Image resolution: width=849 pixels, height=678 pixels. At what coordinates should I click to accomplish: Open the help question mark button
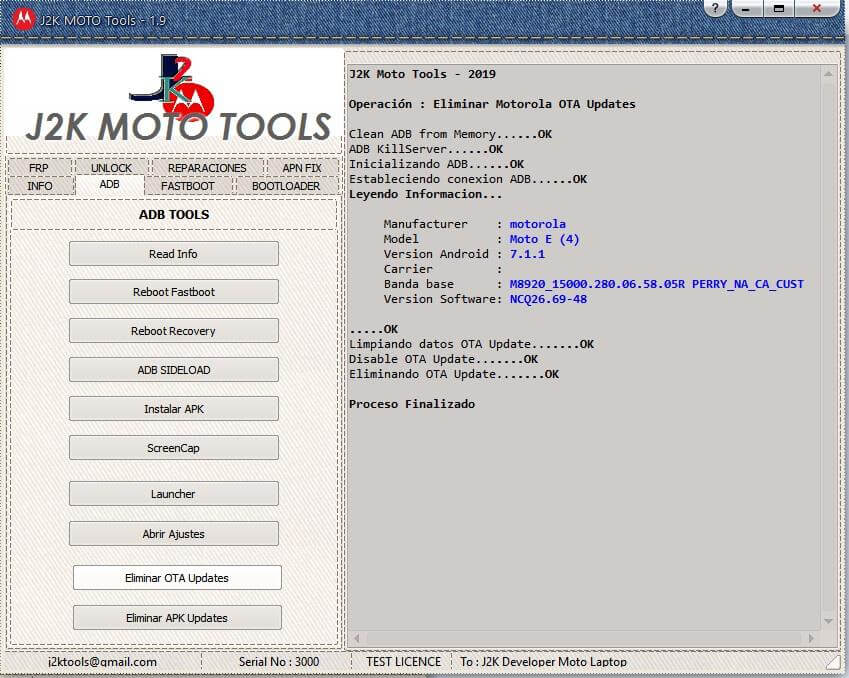pyautogui.click(x=715, y=8)
